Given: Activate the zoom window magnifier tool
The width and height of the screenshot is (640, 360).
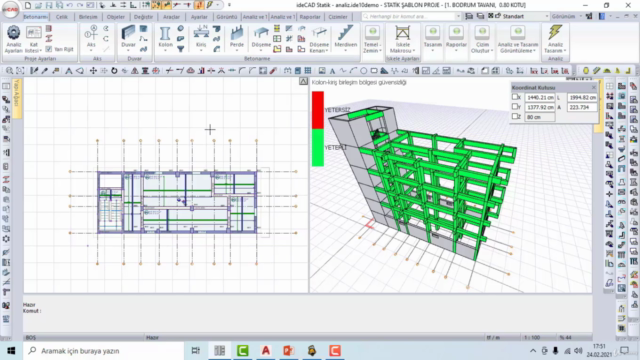Looking at the screenshot, I should [9, 71].
